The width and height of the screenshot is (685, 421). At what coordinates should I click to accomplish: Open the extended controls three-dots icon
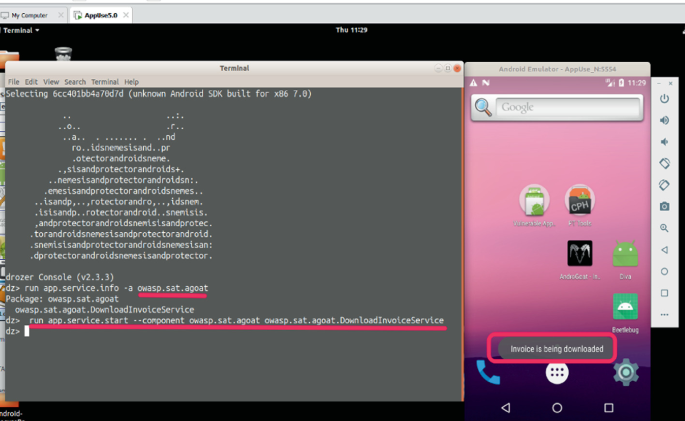tap(665, 315)
